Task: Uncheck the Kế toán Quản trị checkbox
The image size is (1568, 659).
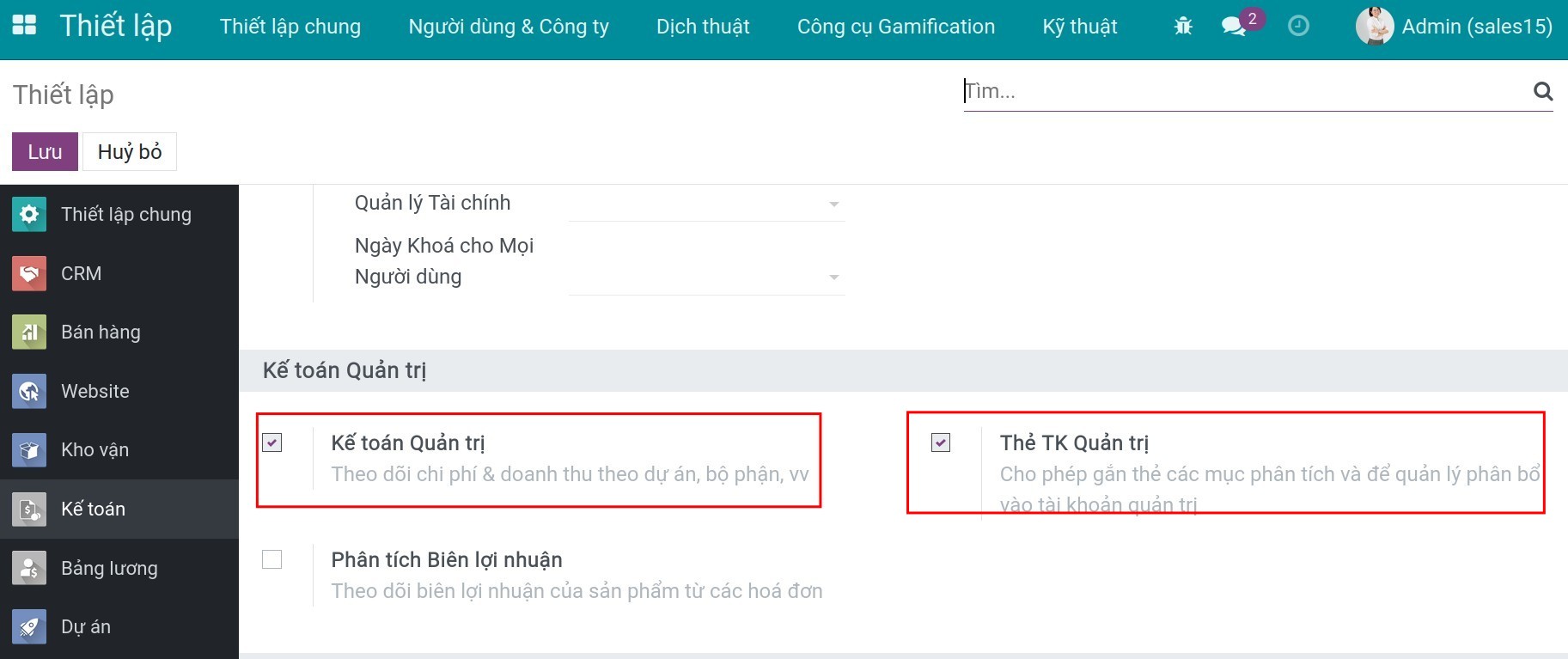Action: click(273, 443)
